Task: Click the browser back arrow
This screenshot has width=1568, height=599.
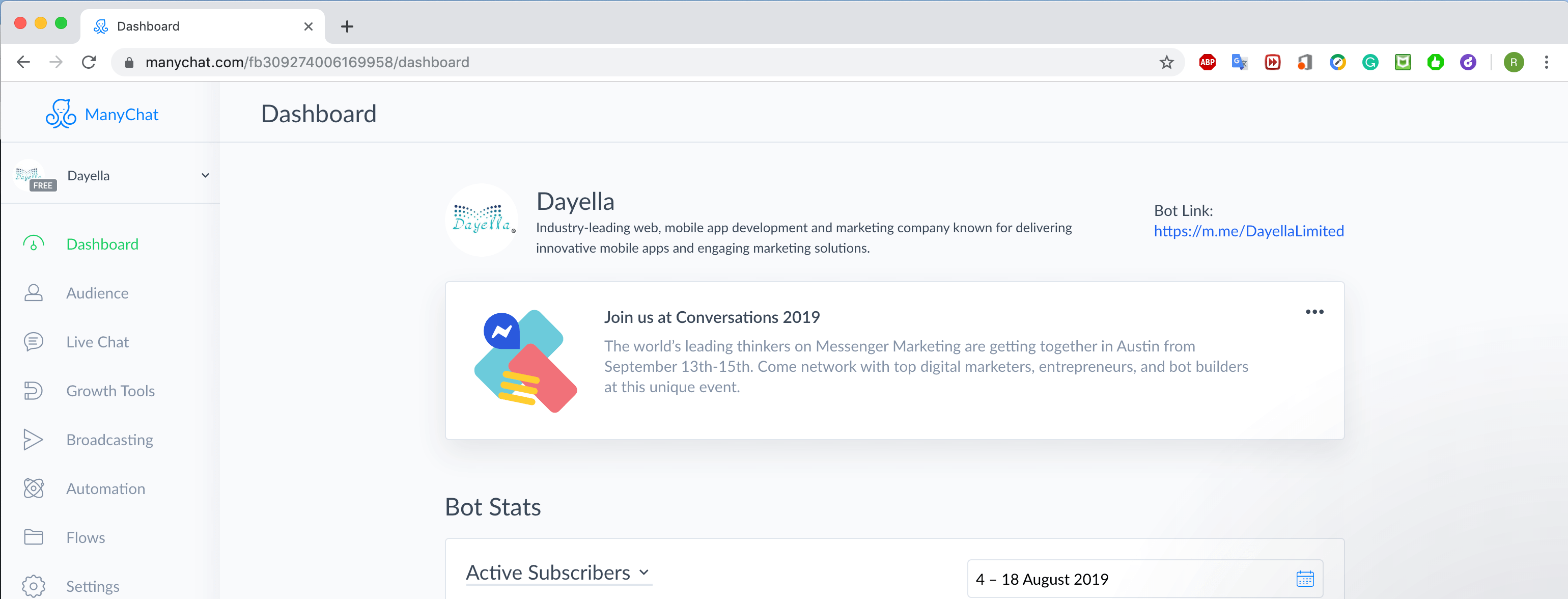Action: [x=23, y=62]
